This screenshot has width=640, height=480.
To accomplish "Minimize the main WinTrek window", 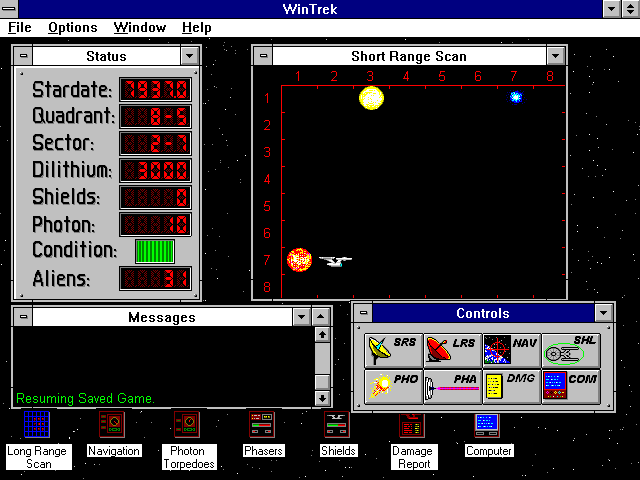I will tap(612, 9).
